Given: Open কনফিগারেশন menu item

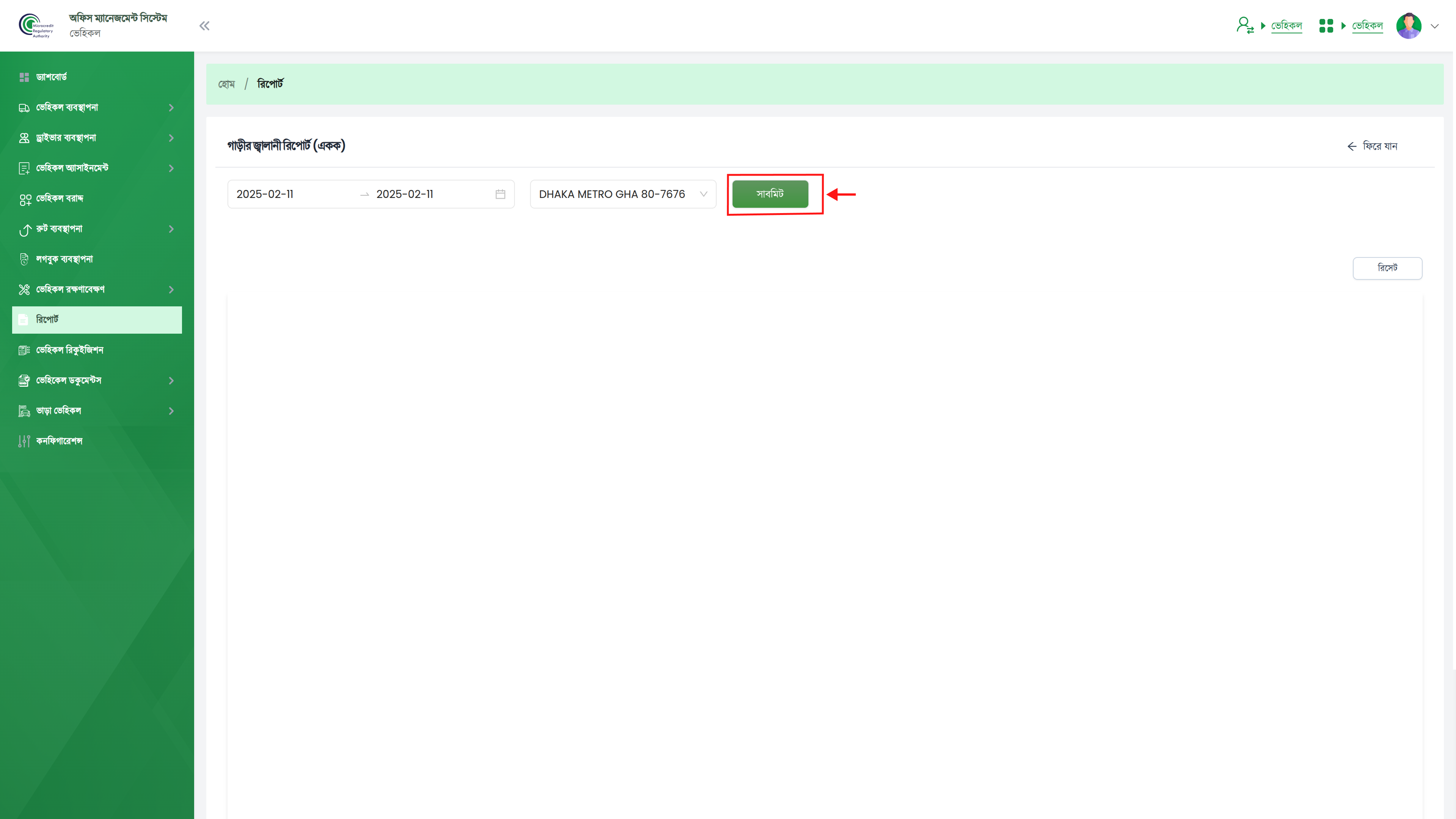Looking at the screenshot, I should [x=97, y=441].
